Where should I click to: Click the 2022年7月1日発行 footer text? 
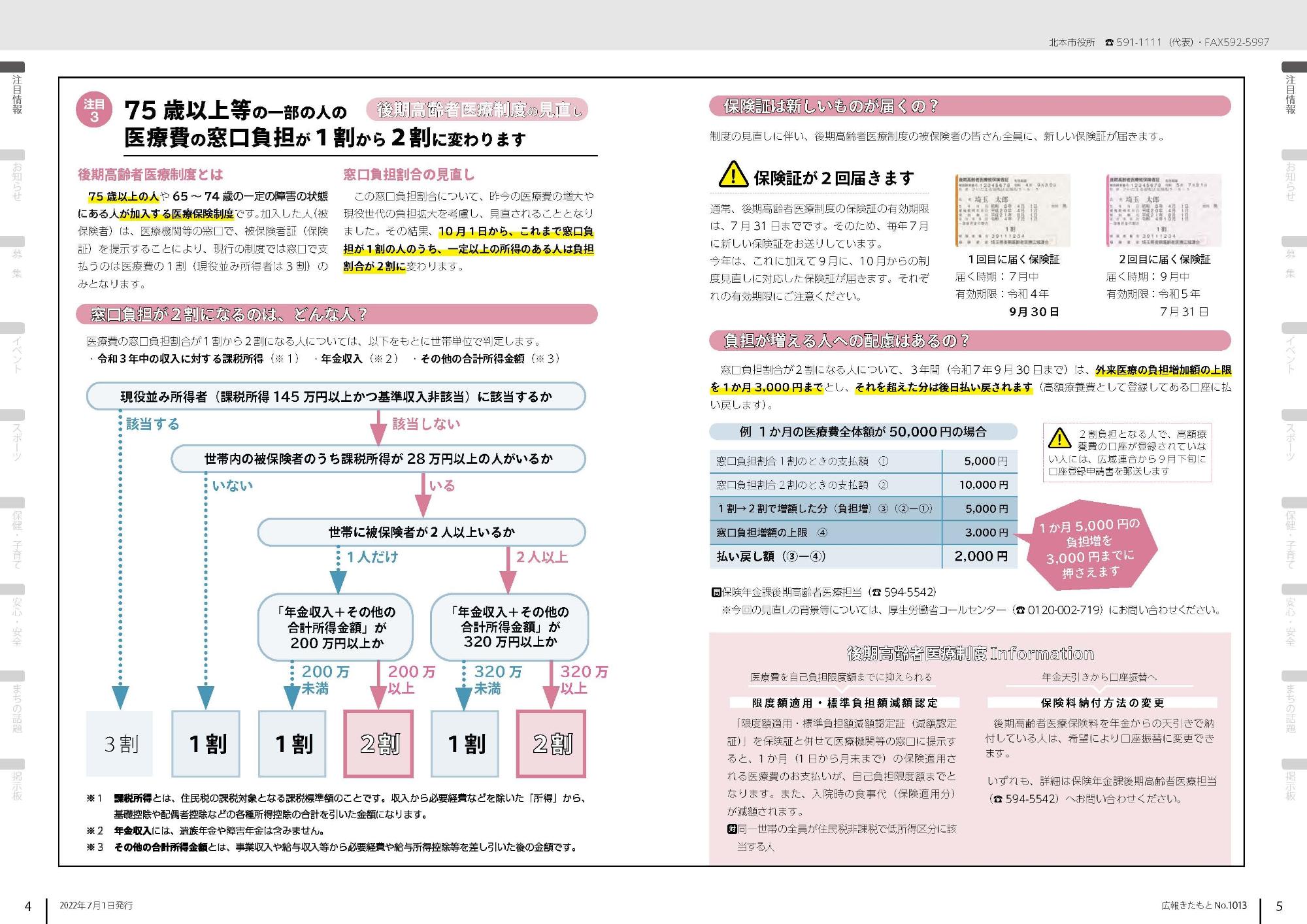(x=96, y=906)
